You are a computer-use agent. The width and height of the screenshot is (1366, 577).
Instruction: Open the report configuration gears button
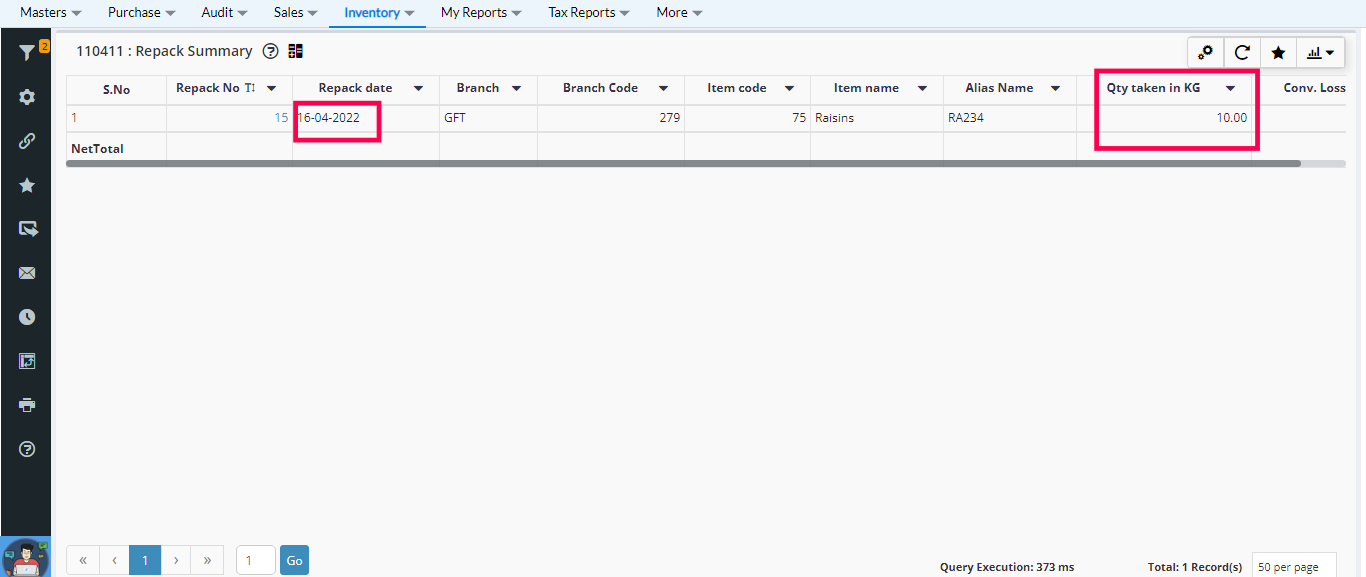pos(1205,52)
